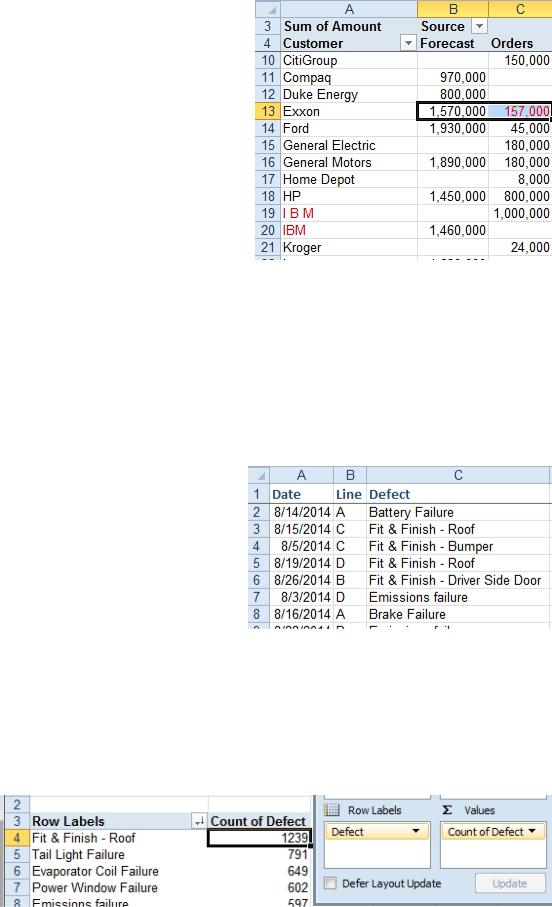Click Ford forecast value 1,930,000
The image size is (552, 907).
pyautogui.click(x=452, y=128)
